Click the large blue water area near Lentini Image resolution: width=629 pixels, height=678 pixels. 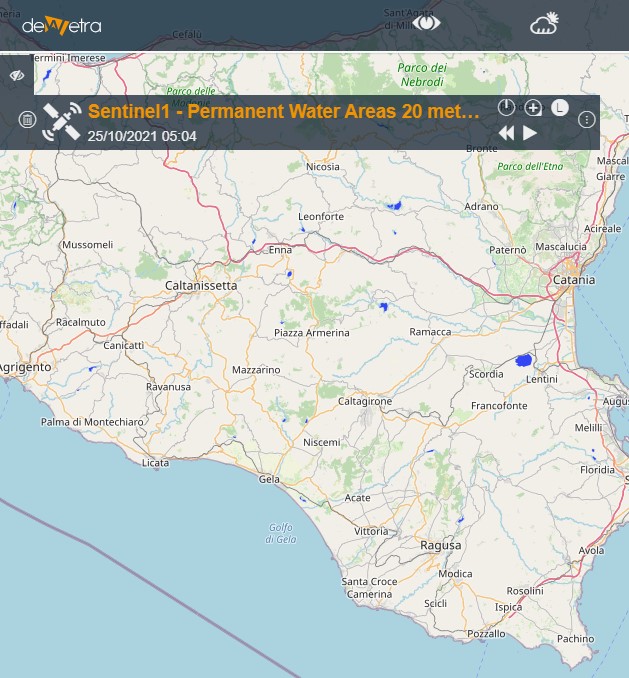[x=524, y=360]
